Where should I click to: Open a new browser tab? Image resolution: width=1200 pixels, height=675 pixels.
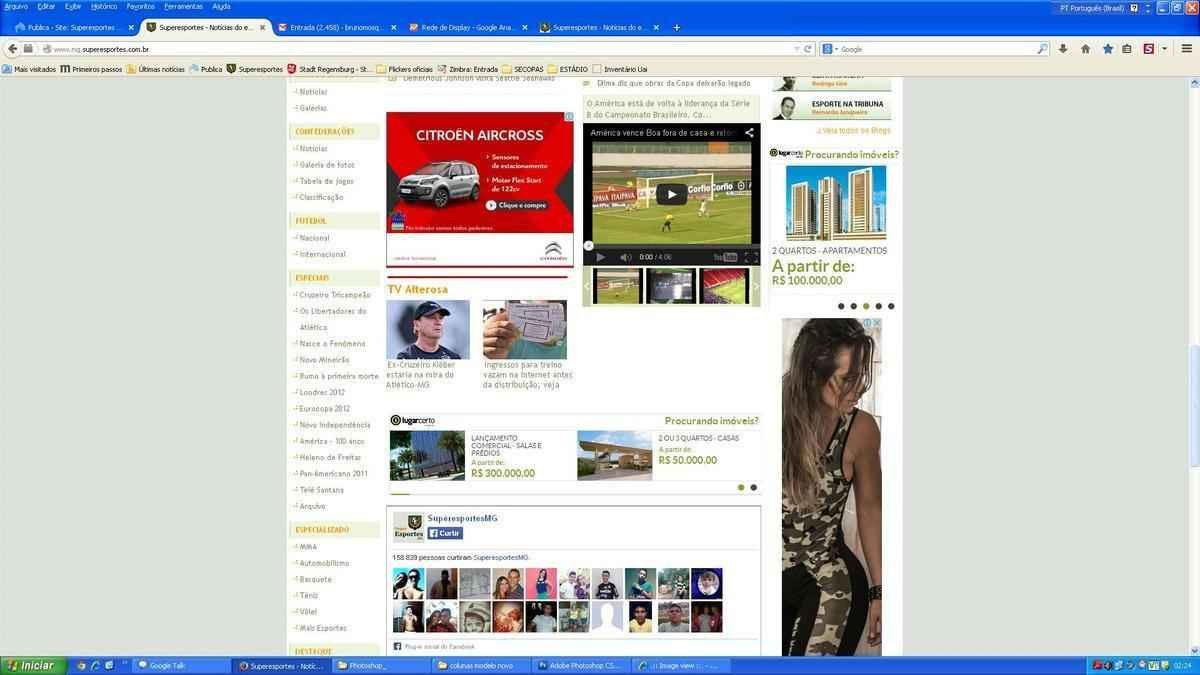tap(676, 27)
